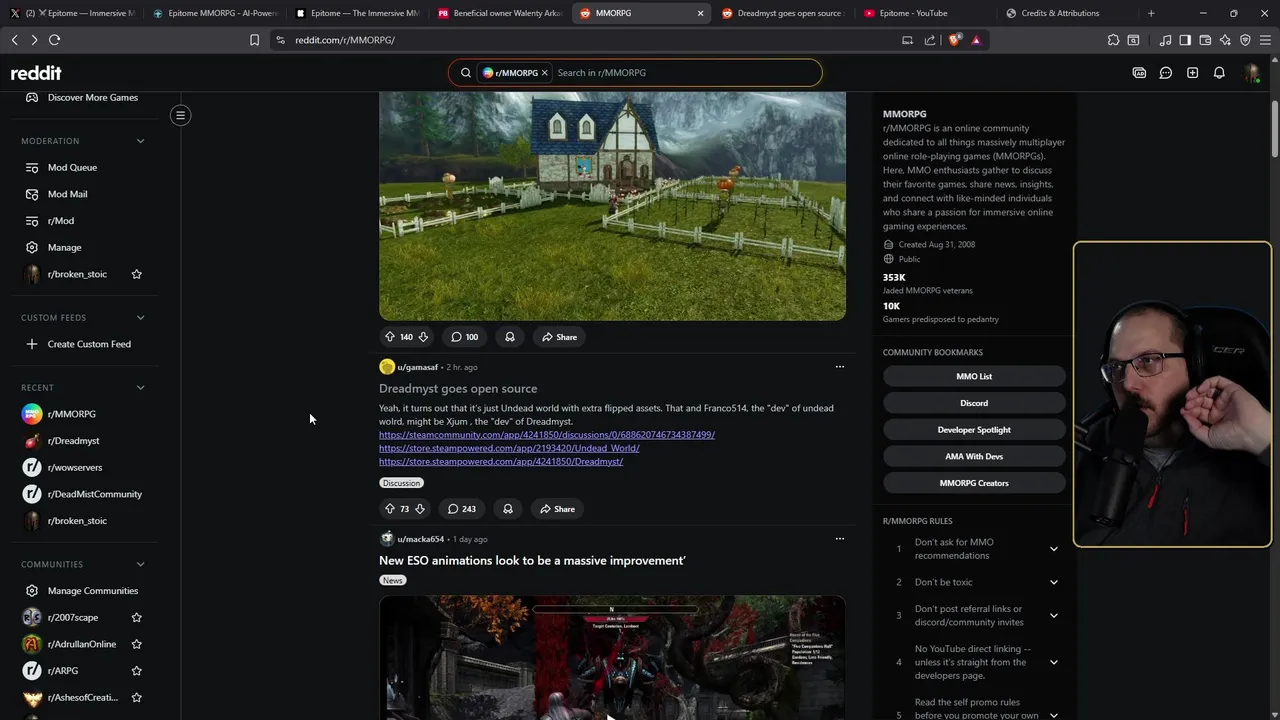
Task: Click browser back arrow
Action: click(x=14, y=40)
